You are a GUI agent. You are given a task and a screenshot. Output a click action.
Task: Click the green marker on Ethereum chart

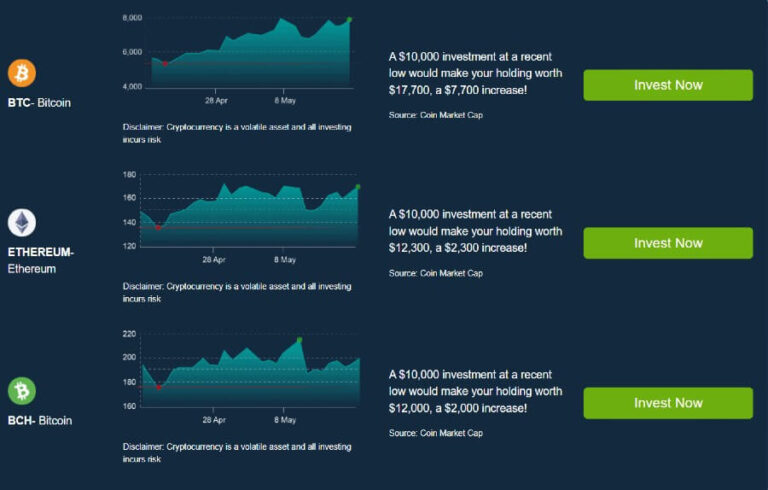(358, 187)
